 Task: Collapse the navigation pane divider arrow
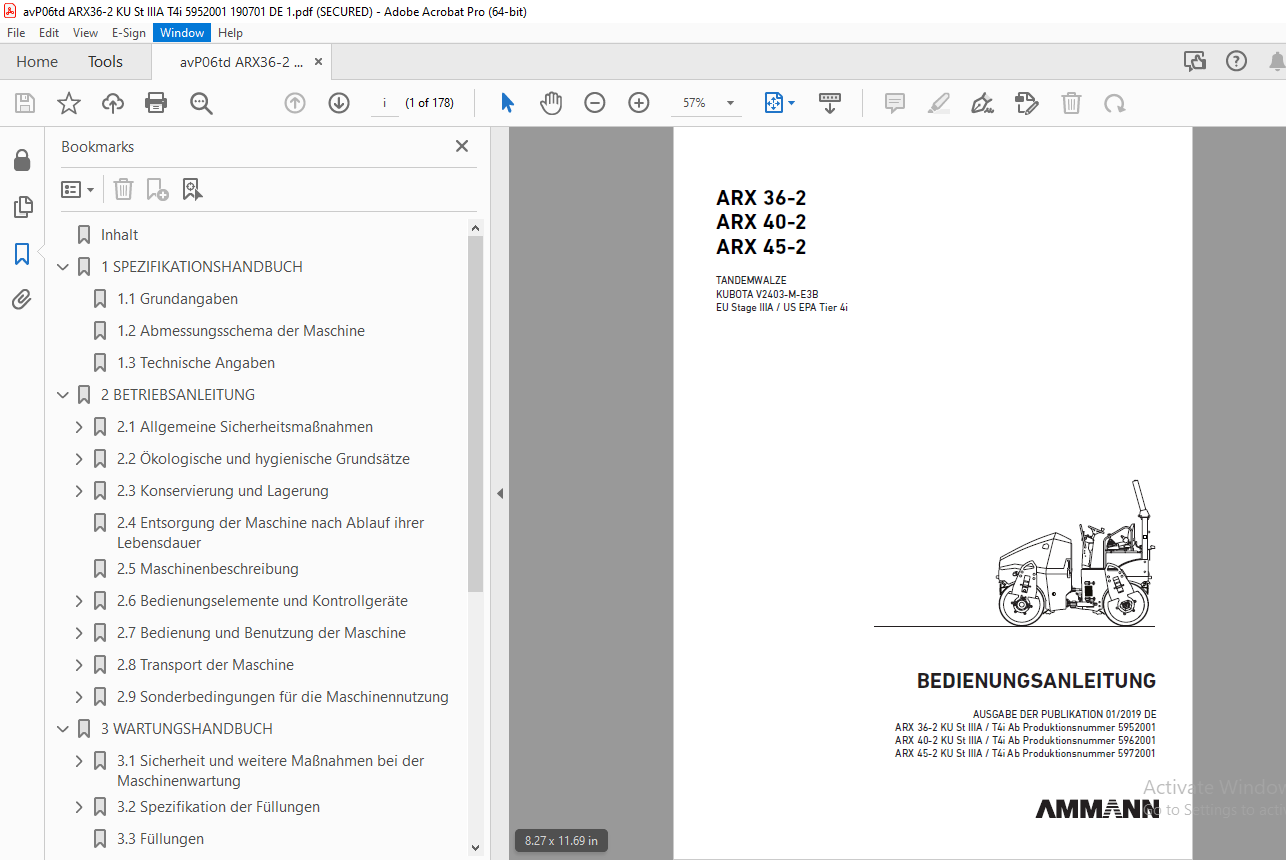(500, 493)
